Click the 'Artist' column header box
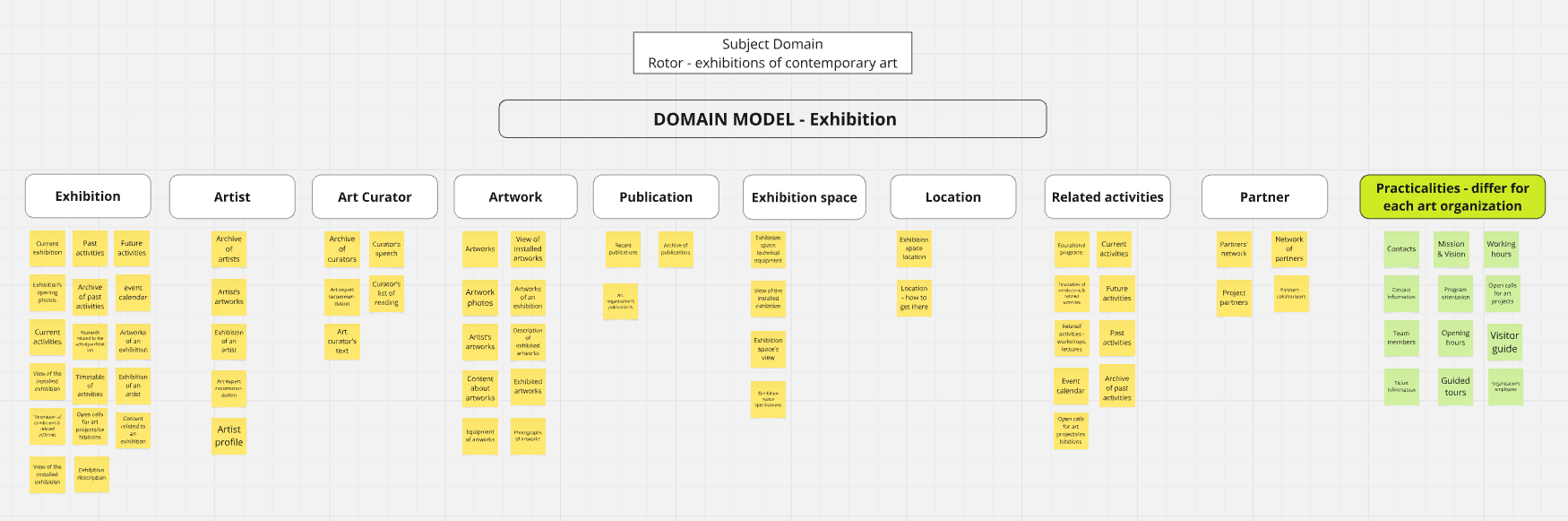The height and width of the screenshot is (521, 1568). pos(232,196)
